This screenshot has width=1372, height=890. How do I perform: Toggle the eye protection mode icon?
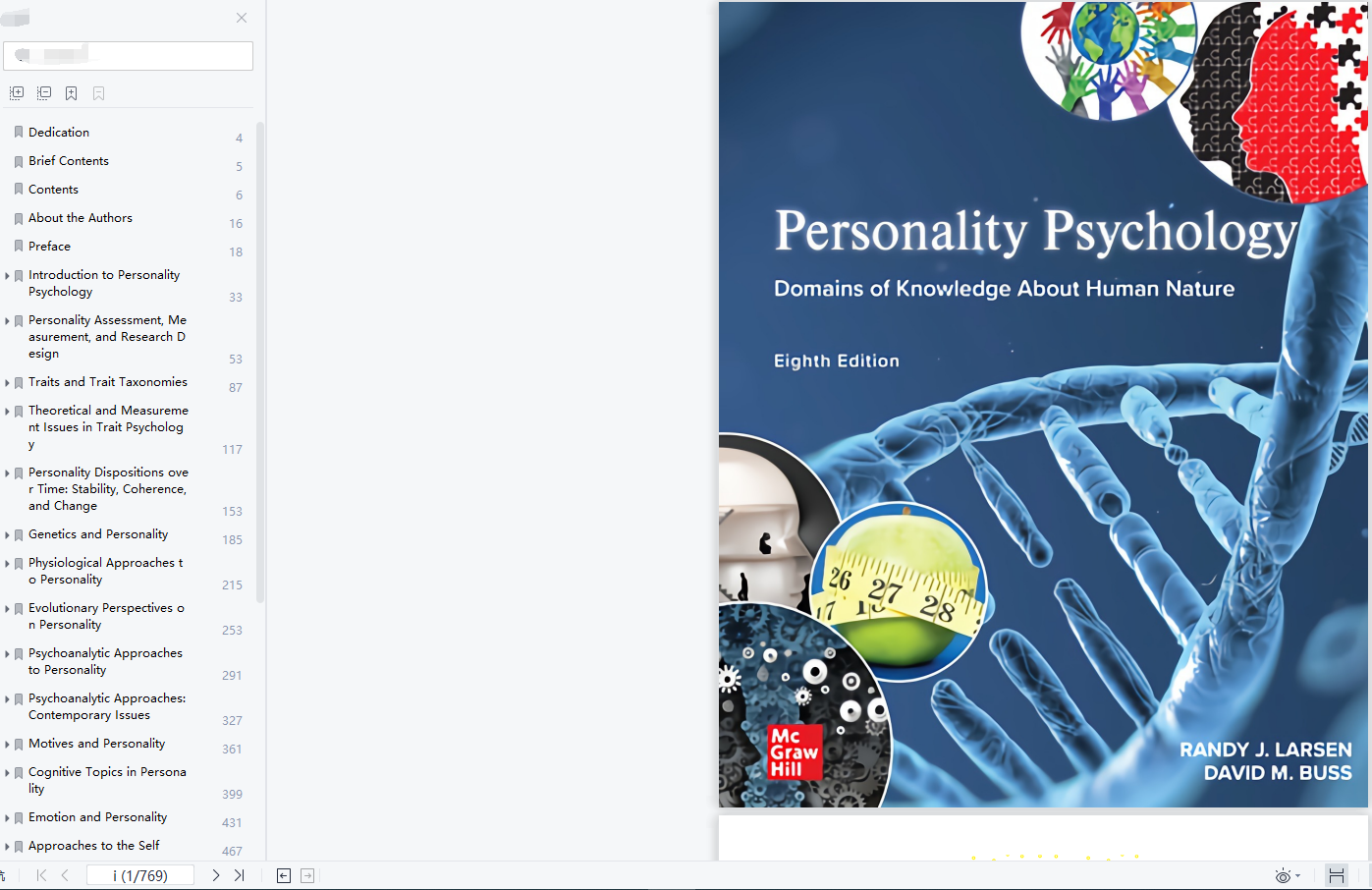coord(1283,876)
